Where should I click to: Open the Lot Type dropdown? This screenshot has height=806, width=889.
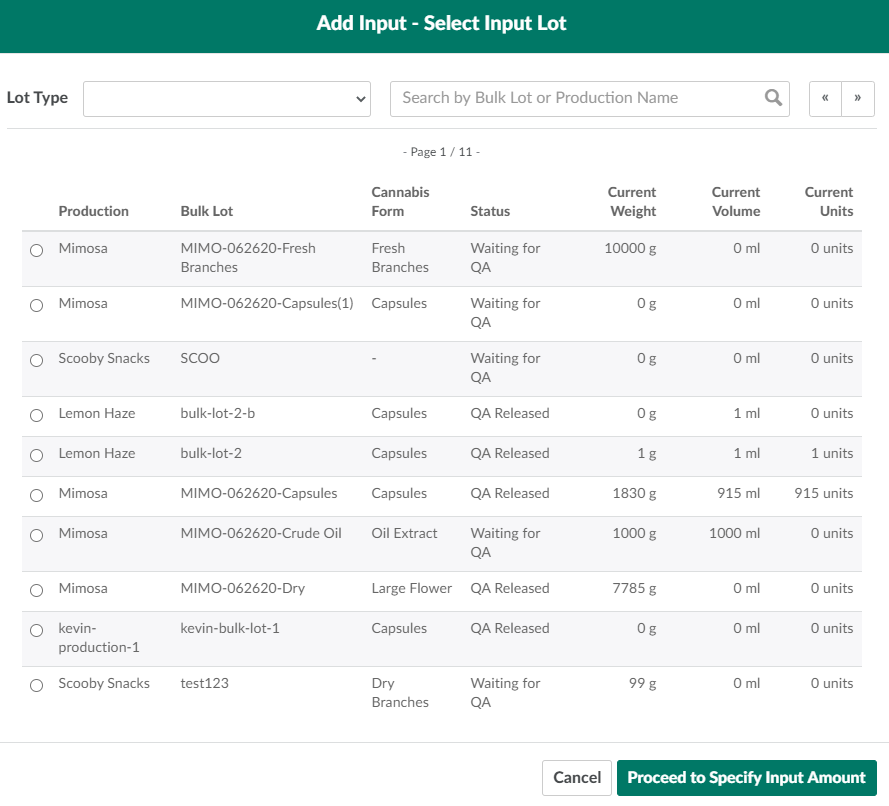click(226, 99)
